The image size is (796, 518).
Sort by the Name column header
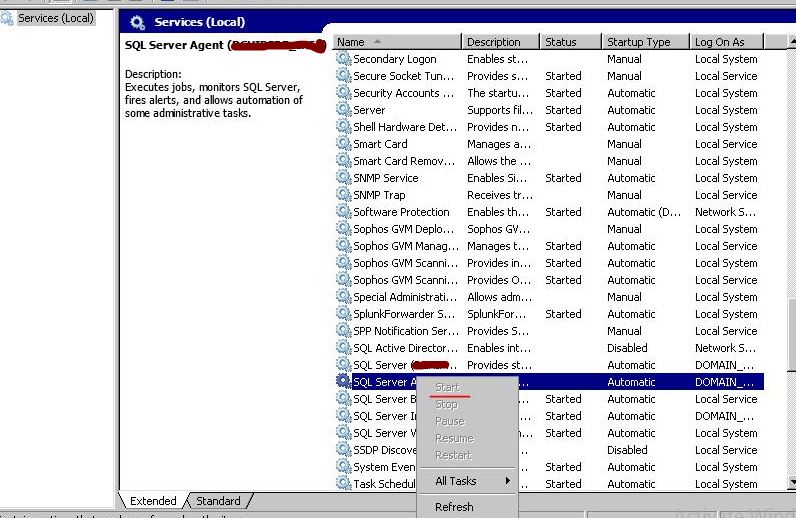397,42
